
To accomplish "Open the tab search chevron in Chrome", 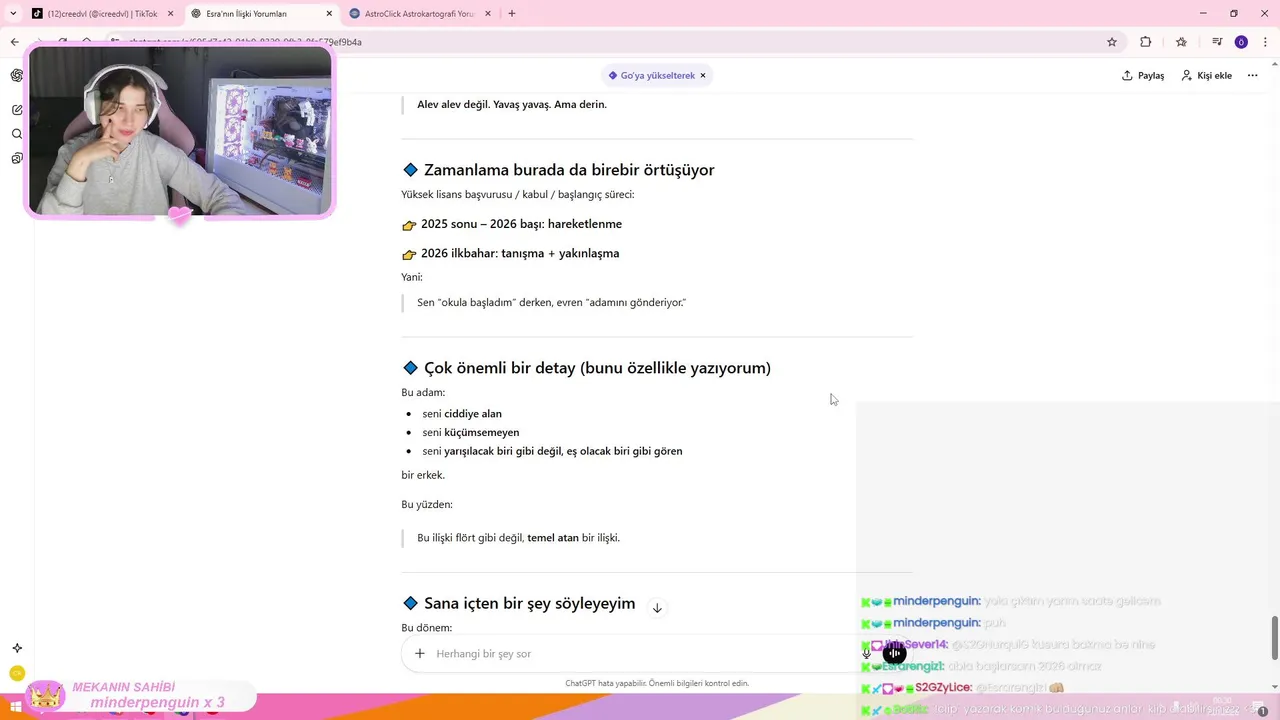I will coord(13,14).
